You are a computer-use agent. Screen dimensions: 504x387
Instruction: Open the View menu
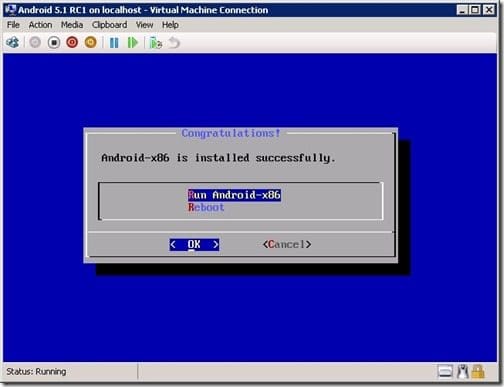coord(144,25)
